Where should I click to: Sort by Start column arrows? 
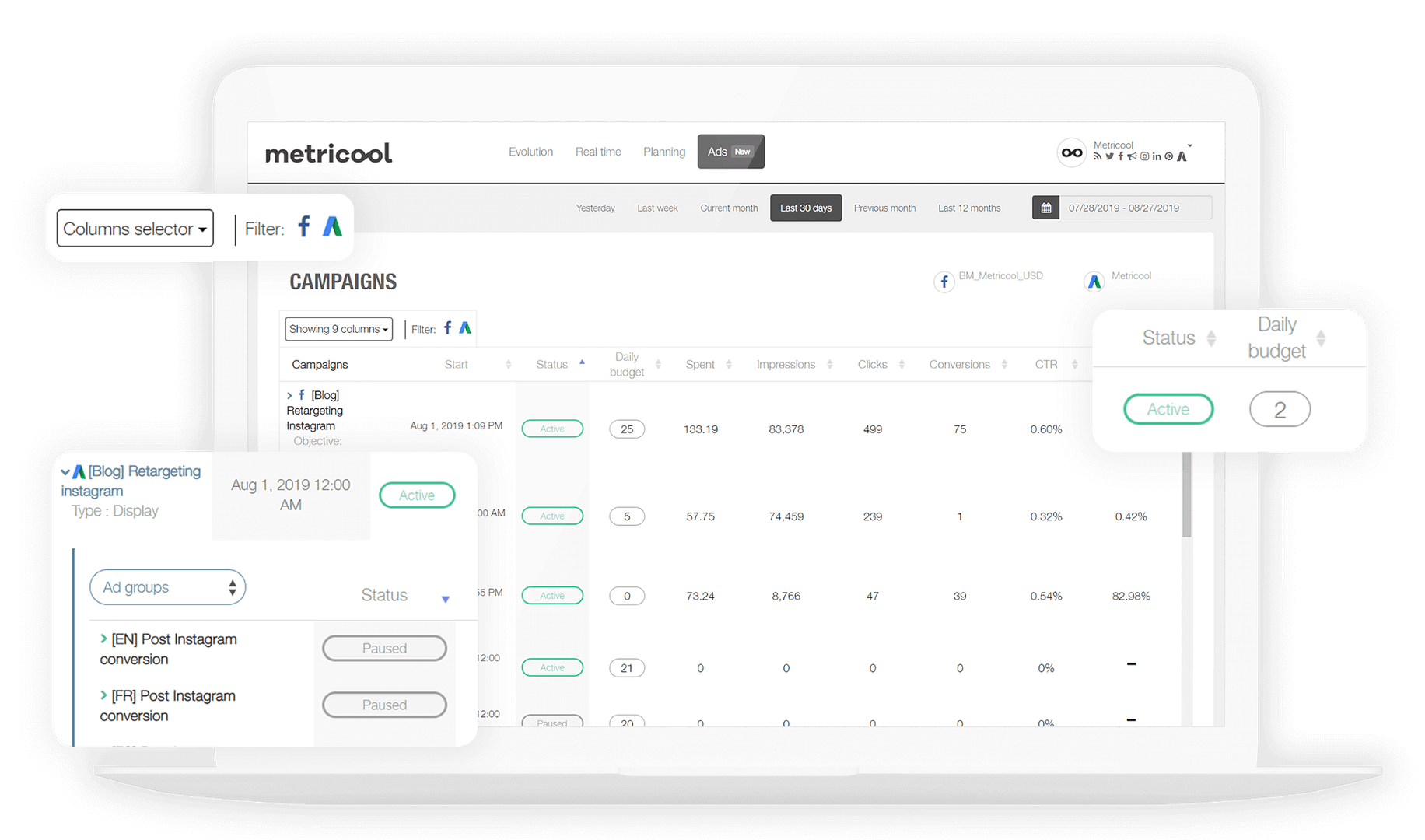[x=508, y=364]
